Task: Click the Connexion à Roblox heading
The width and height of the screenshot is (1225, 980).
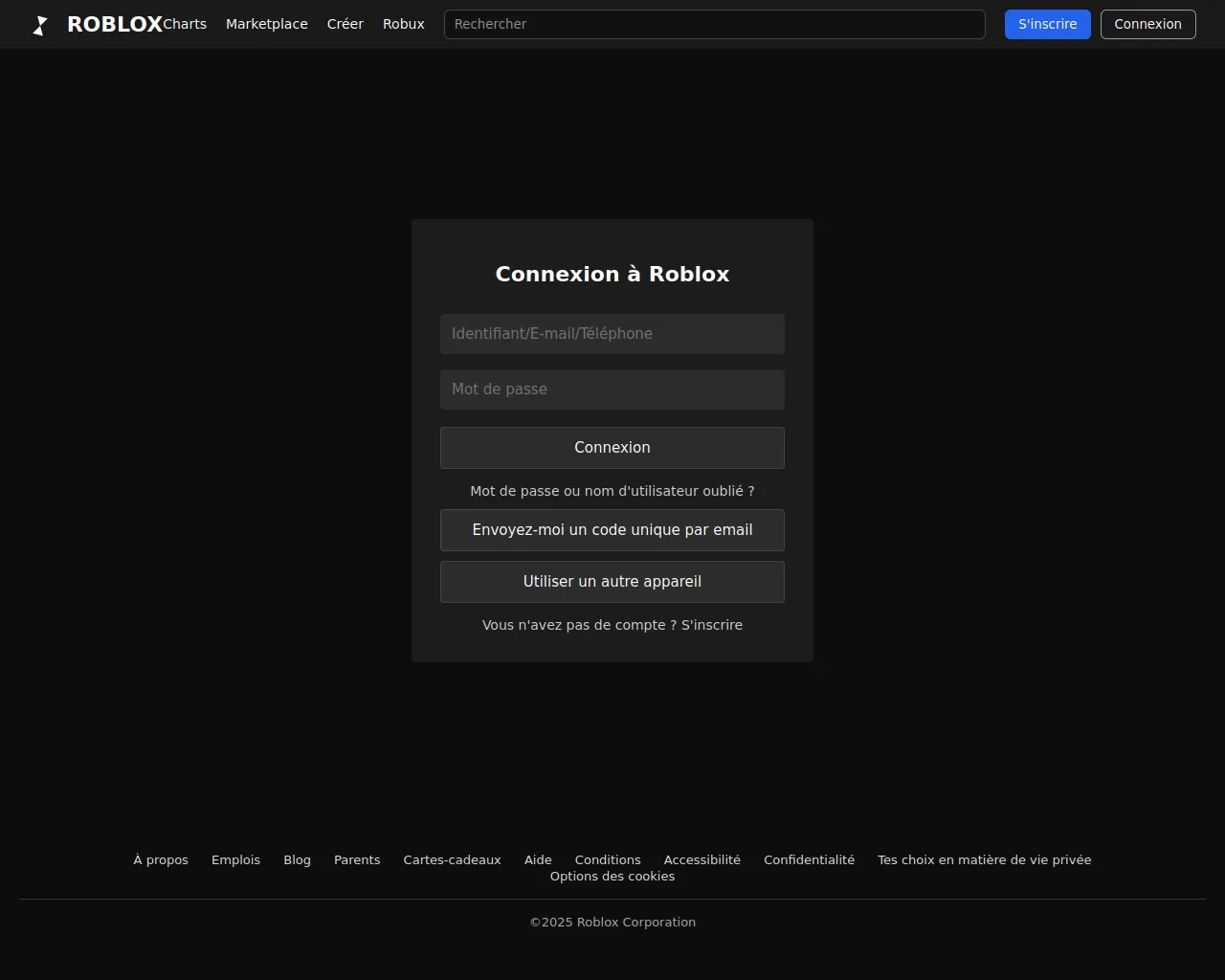Action: [x=612, y=275]
